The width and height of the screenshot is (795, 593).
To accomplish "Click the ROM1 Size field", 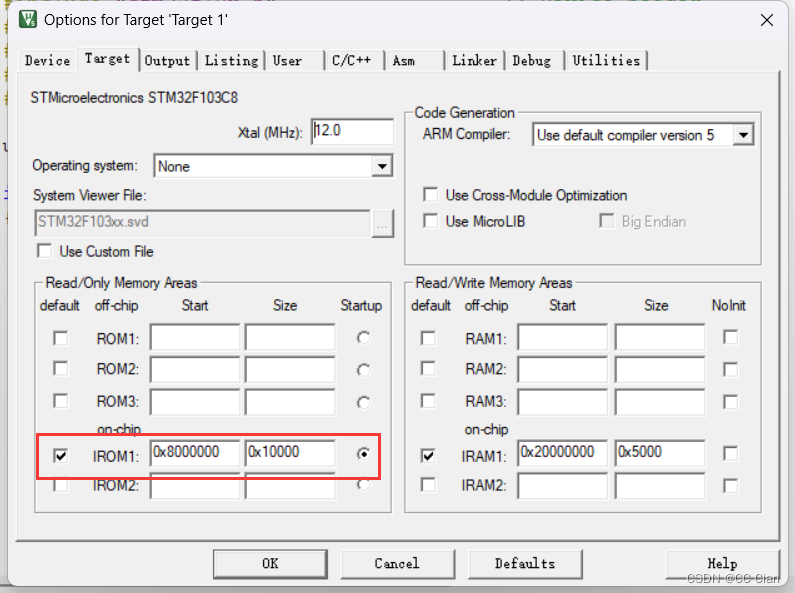I will [290, 338].
